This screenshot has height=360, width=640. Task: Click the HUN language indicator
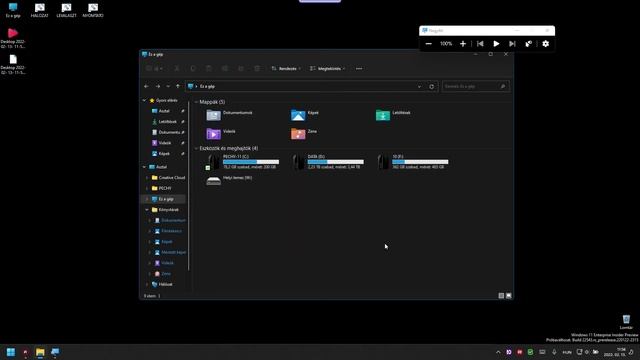[567, 352]
